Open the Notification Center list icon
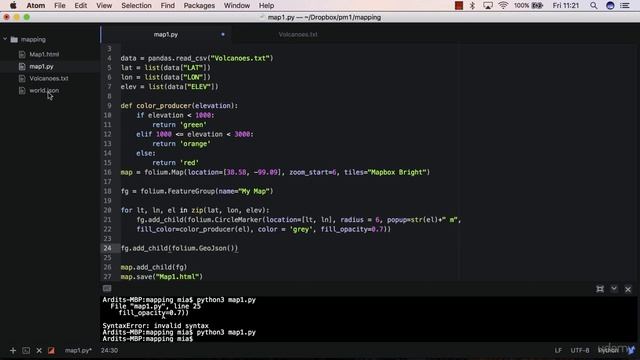640x360 pixels. click(625, 5)
